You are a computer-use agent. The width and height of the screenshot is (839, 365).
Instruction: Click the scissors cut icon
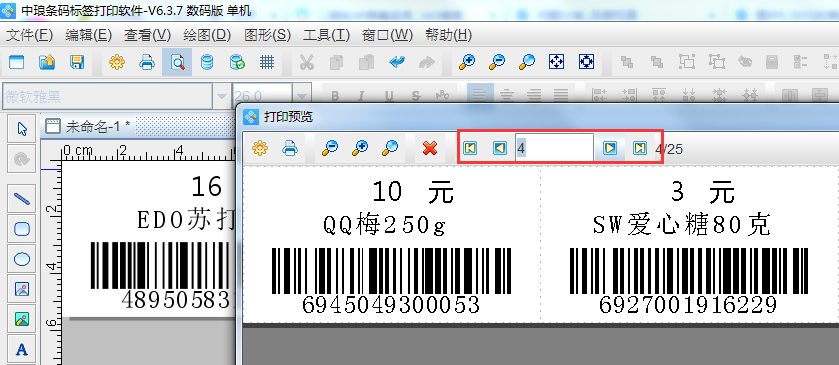pos(306,63)
